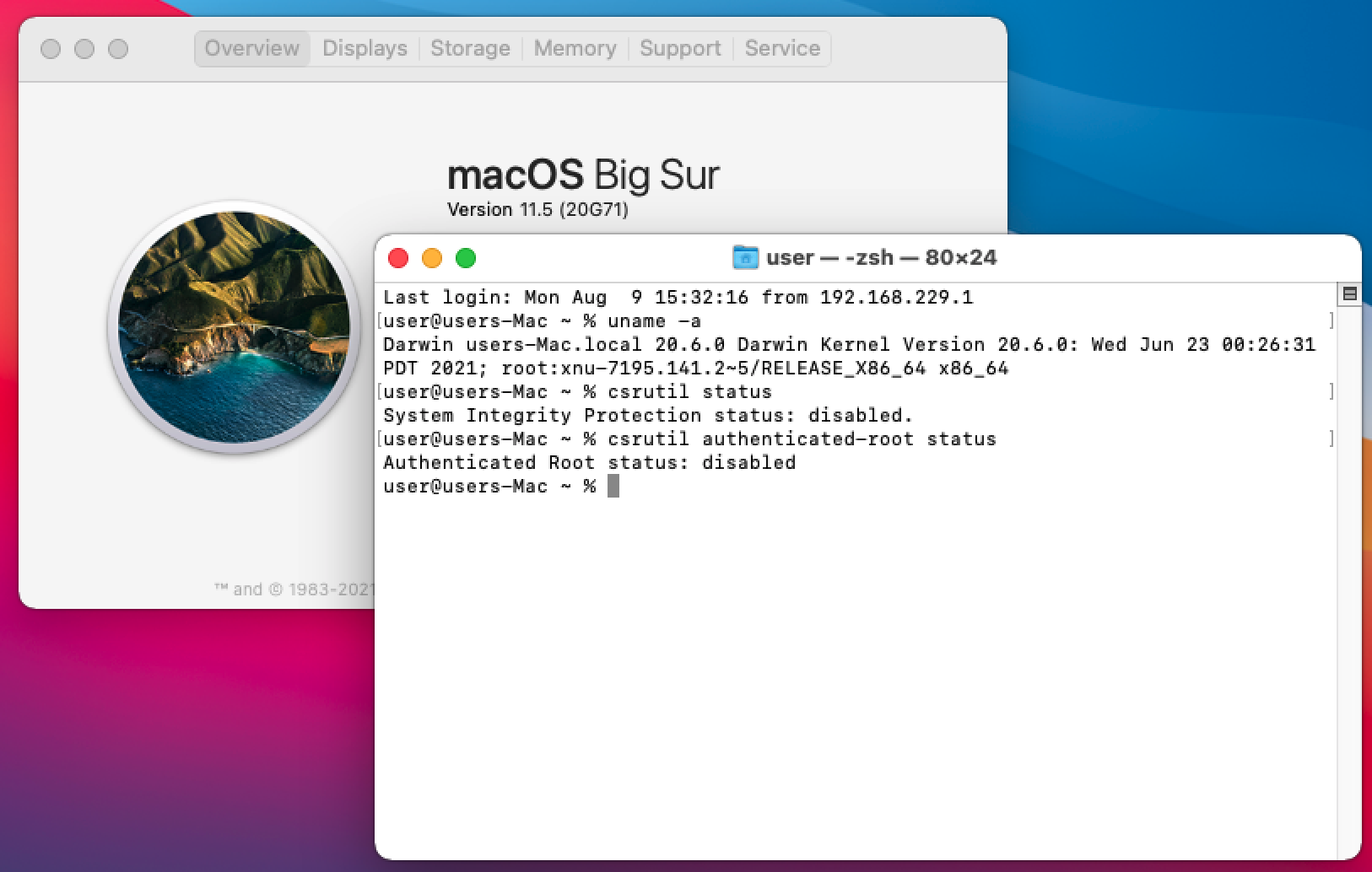Image resolution: width=1372 pixels, height=872 pixels.
Task: Click the 'csrutil status' command line
Action: 577,391
